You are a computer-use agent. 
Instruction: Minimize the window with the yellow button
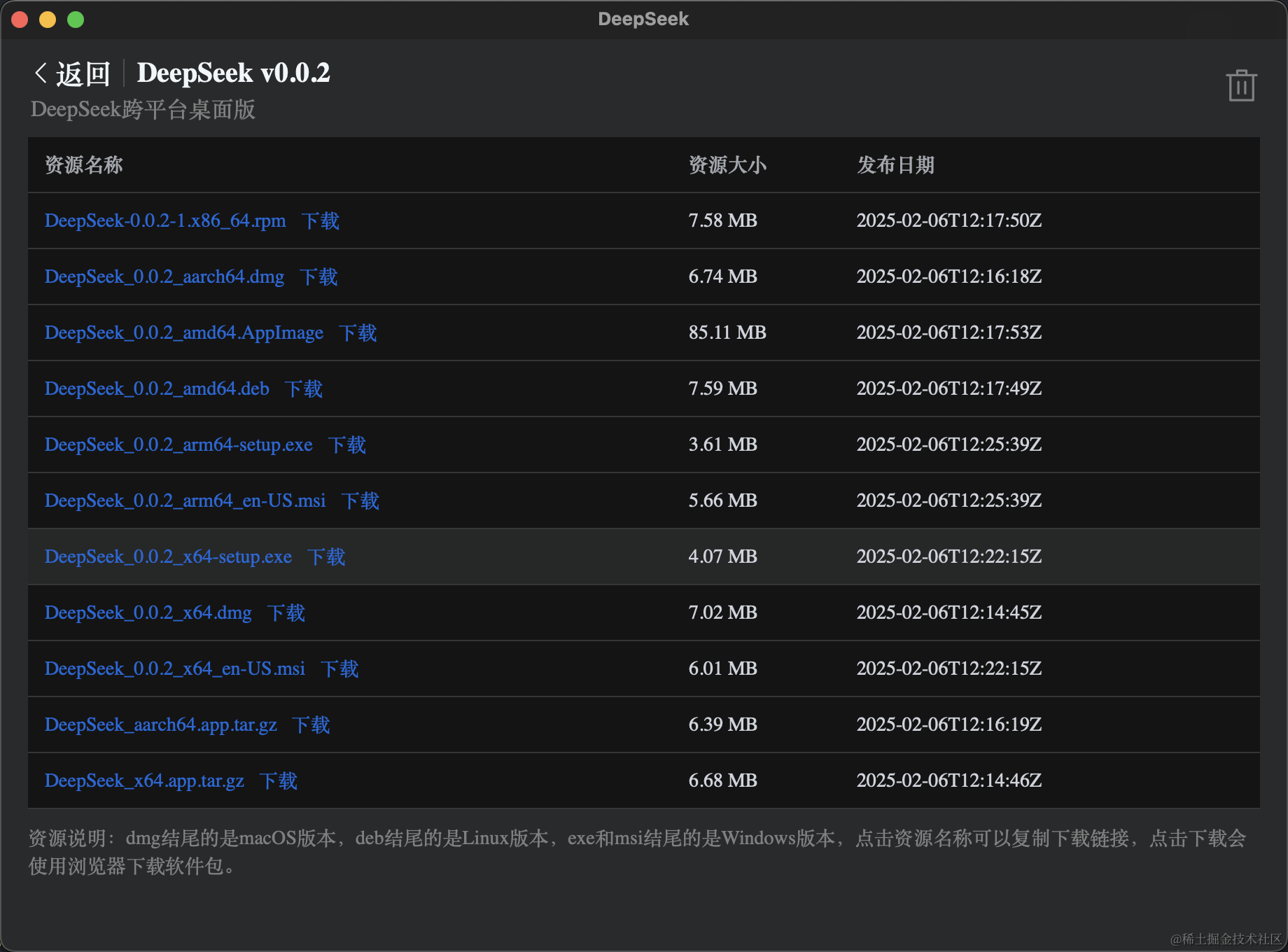(48, 20)
